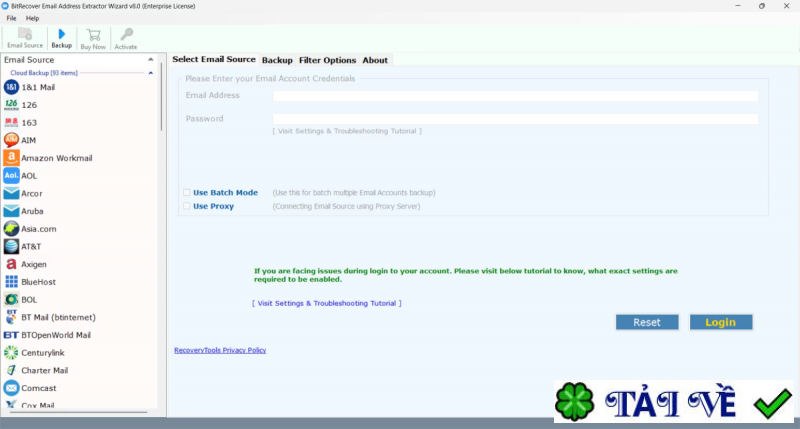The width and height of the screenshot is (800, 429).
Task: Click the Login button
Action: 721,322
